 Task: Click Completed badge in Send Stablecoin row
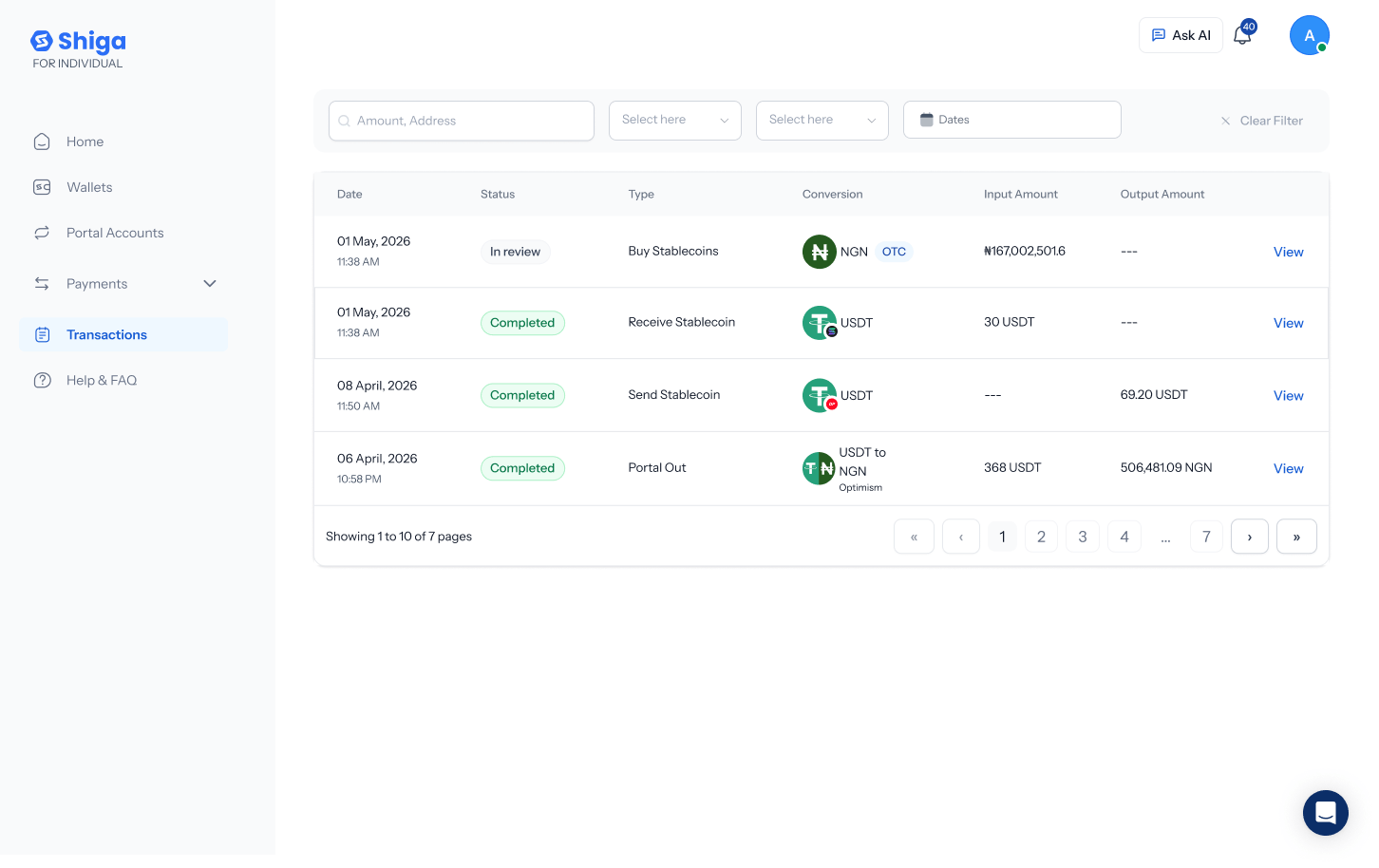point(522,395)
